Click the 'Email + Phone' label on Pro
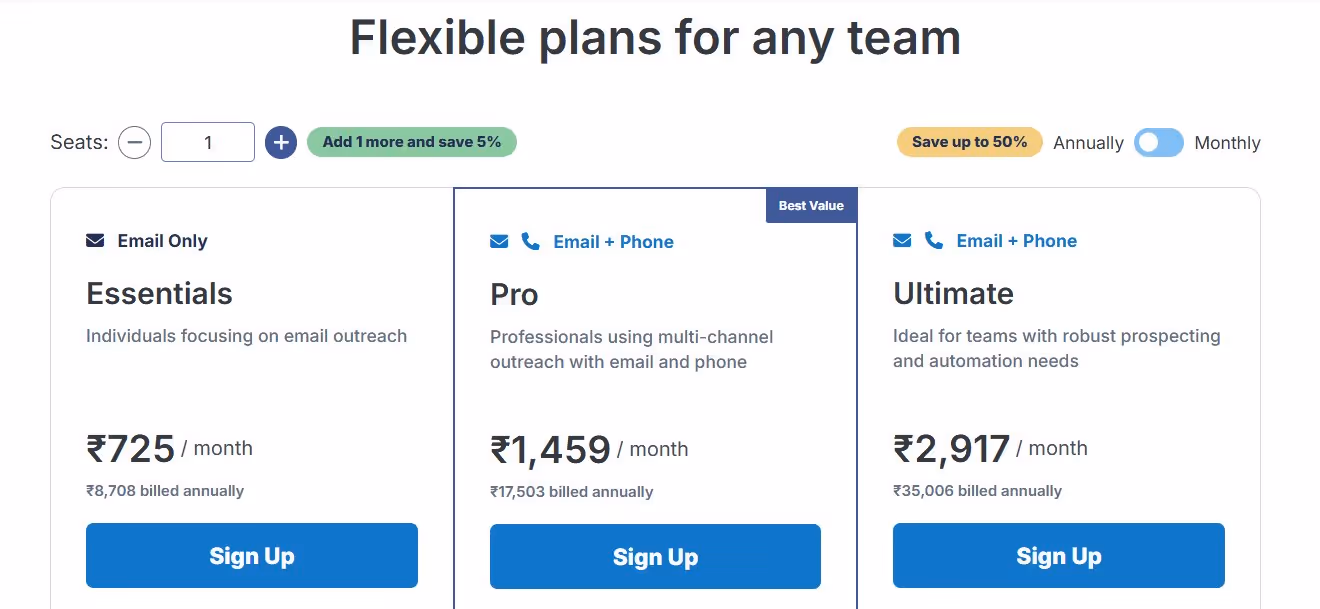 point(613,241)
